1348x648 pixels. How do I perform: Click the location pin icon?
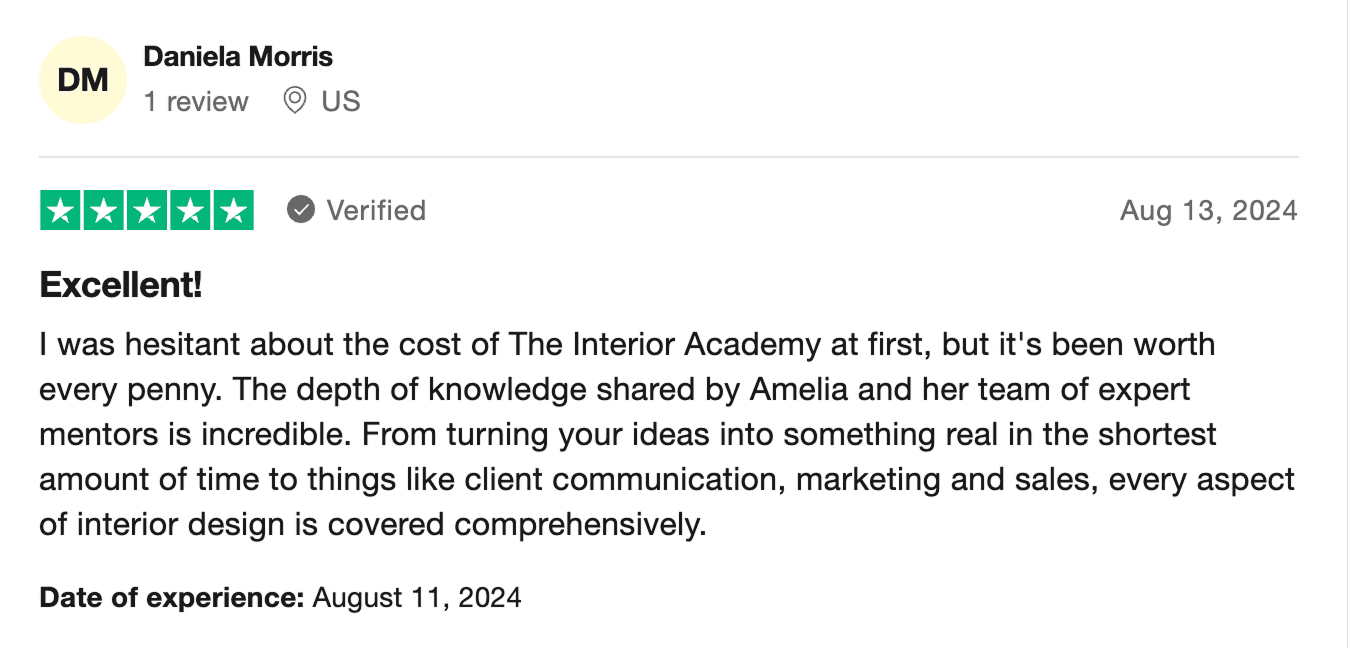click(294, 100)
